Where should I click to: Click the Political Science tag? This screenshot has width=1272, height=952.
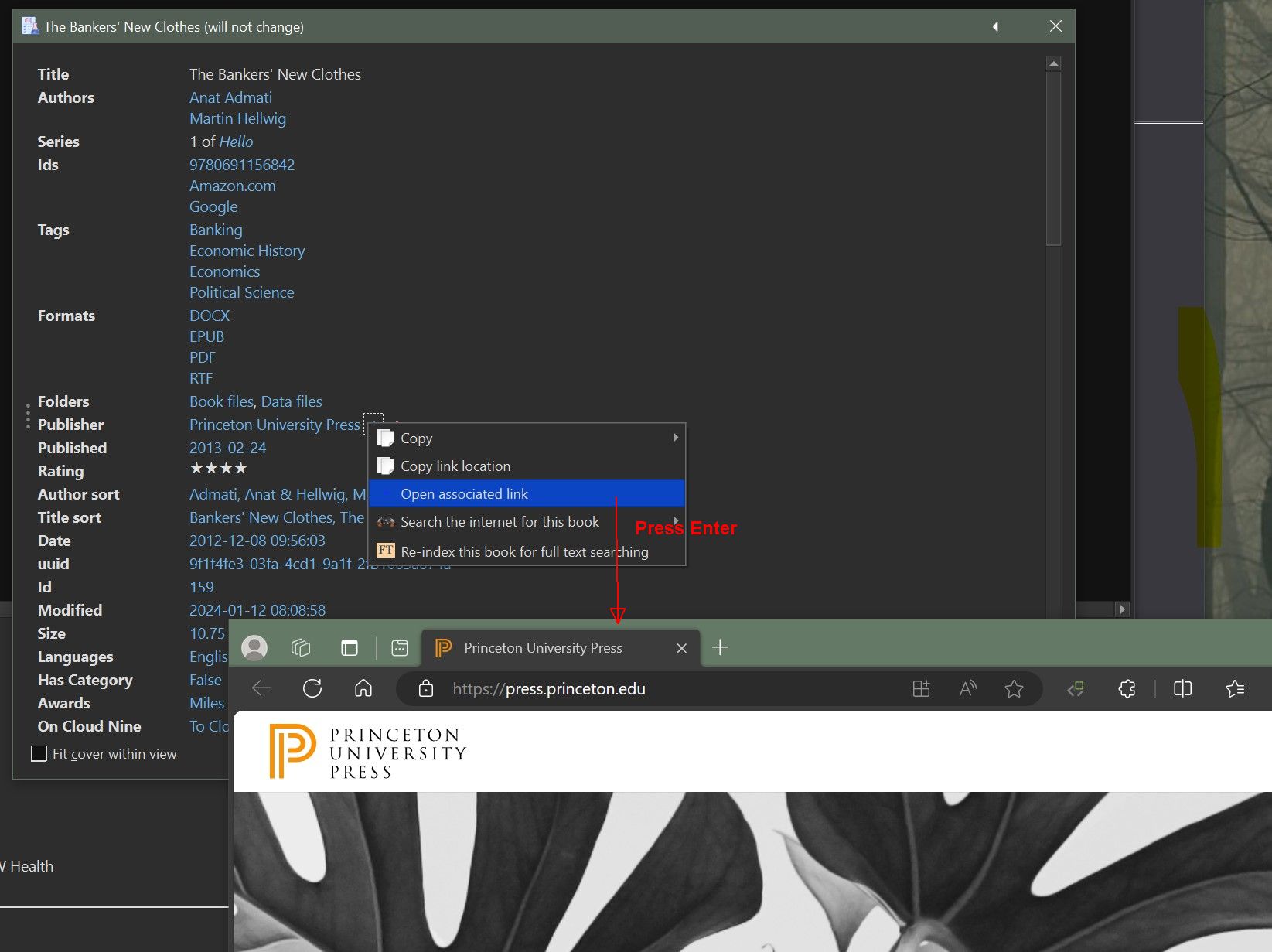pyautogui.click(x=241, y=292)
